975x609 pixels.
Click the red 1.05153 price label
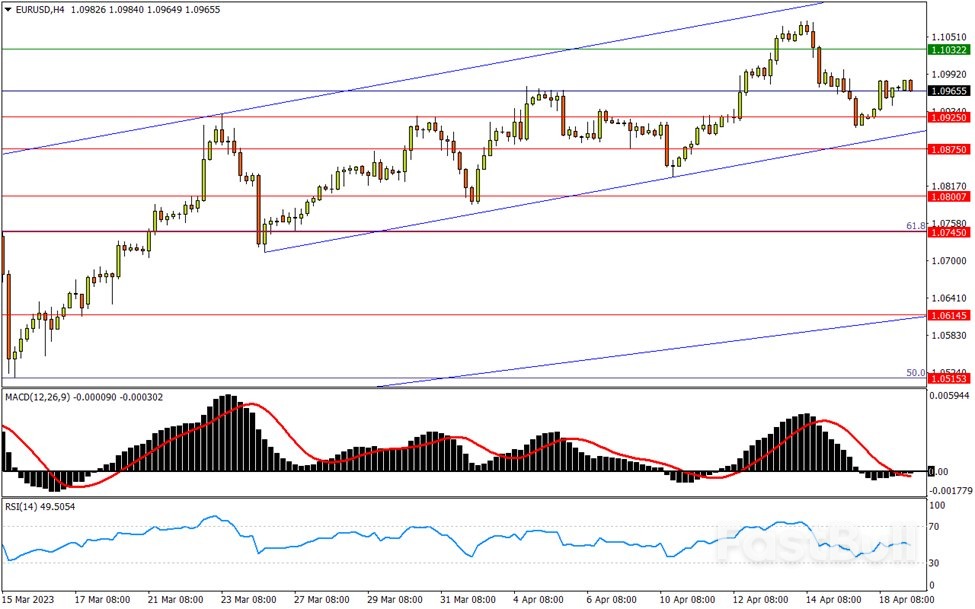pyautogui.click(x=946, y=379)
